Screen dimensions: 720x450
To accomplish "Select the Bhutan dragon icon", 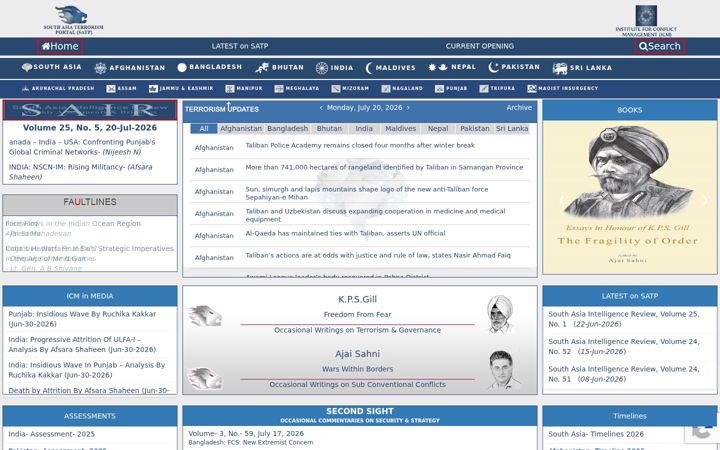I will [262, 68].
